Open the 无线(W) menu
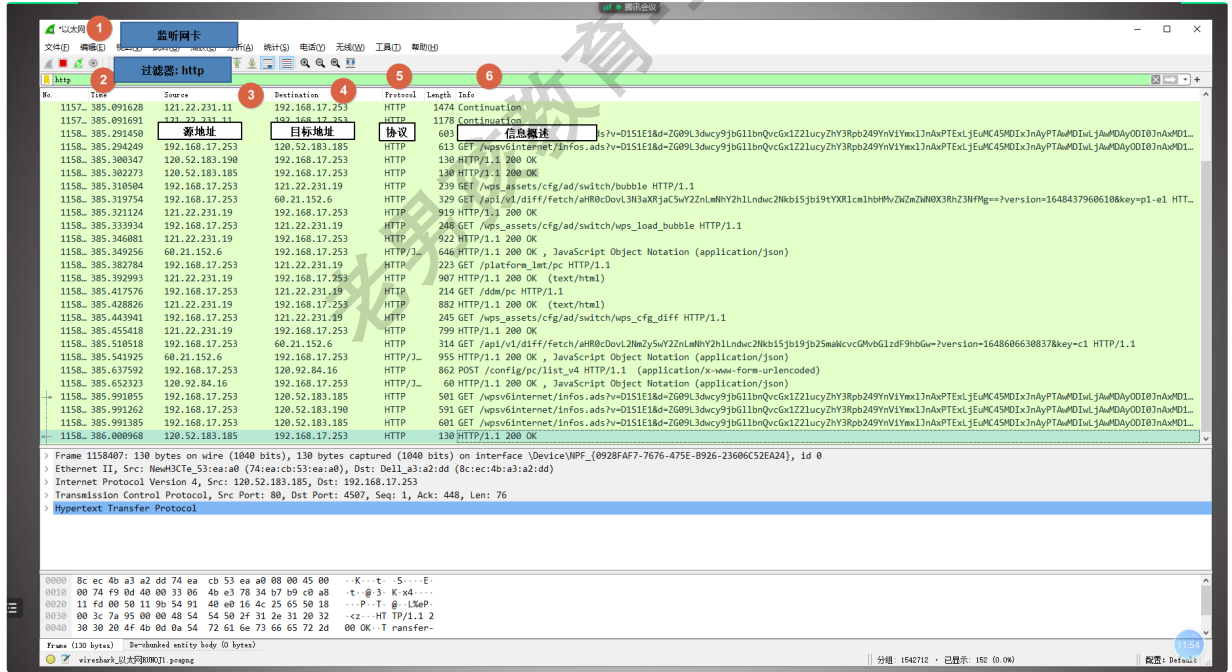Viewport: 1232px width, 672px height. pyautogui.click(x=350, y=47)
